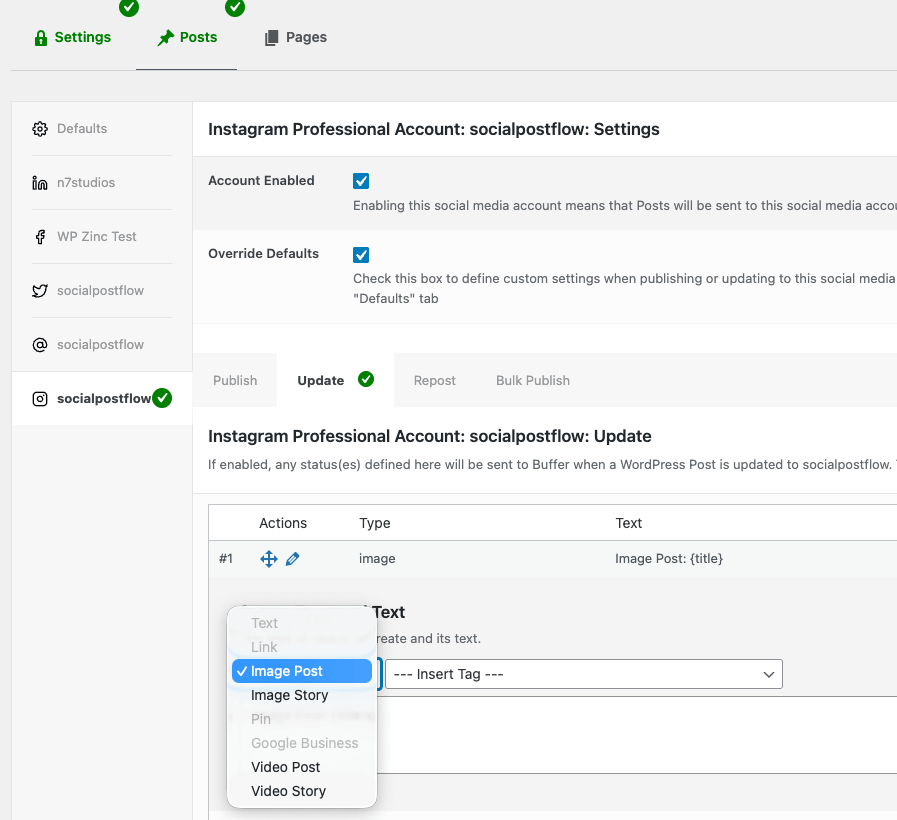Click green checkmark badge above Posts tab

235,7
